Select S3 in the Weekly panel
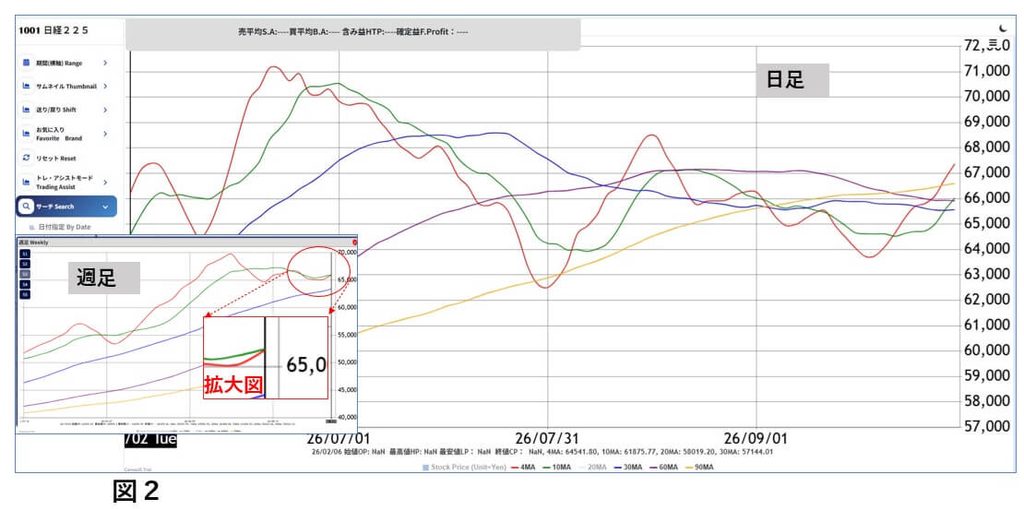Image resolution: width=1024 pixels, height=509 pixels. (25, 274)
